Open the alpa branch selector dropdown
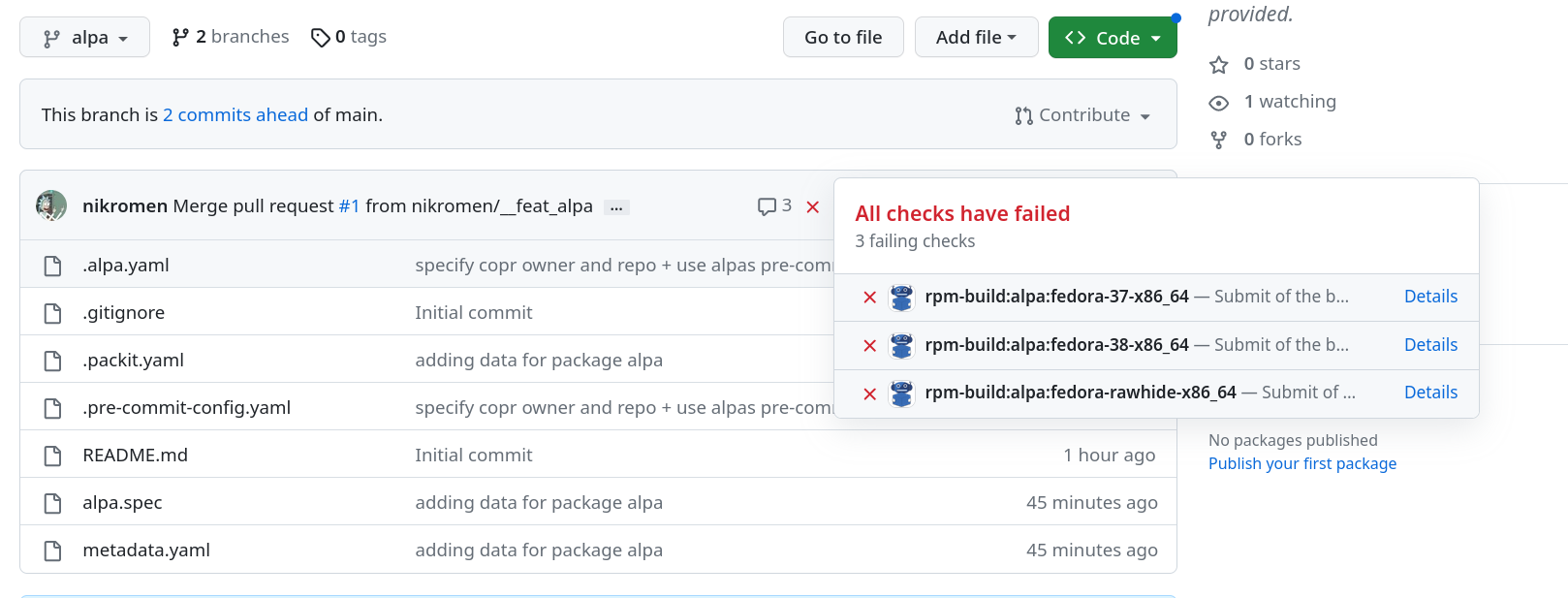Screen dimensions: 1568x598 pos(84,37)
